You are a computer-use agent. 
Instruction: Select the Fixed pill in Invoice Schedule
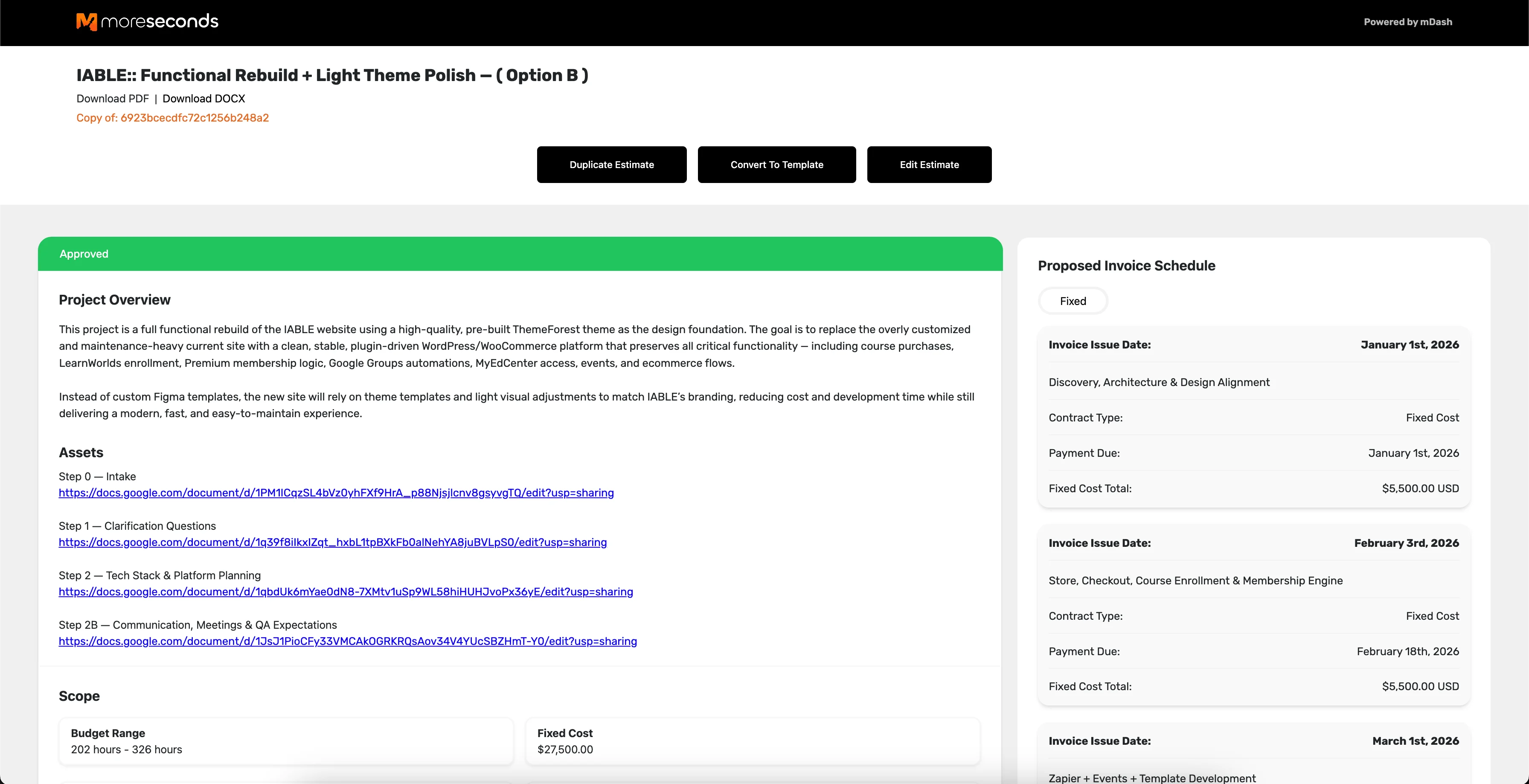[1073, 301]
